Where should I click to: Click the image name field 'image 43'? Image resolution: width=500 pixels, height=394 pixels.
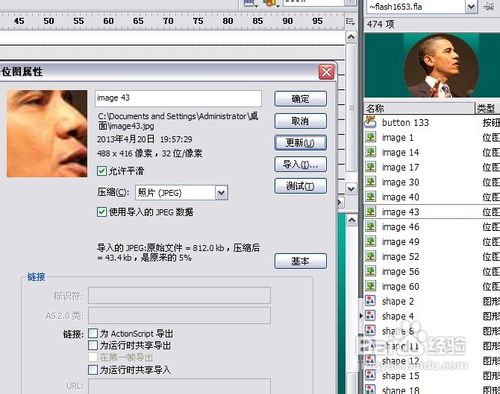[178, 98]
